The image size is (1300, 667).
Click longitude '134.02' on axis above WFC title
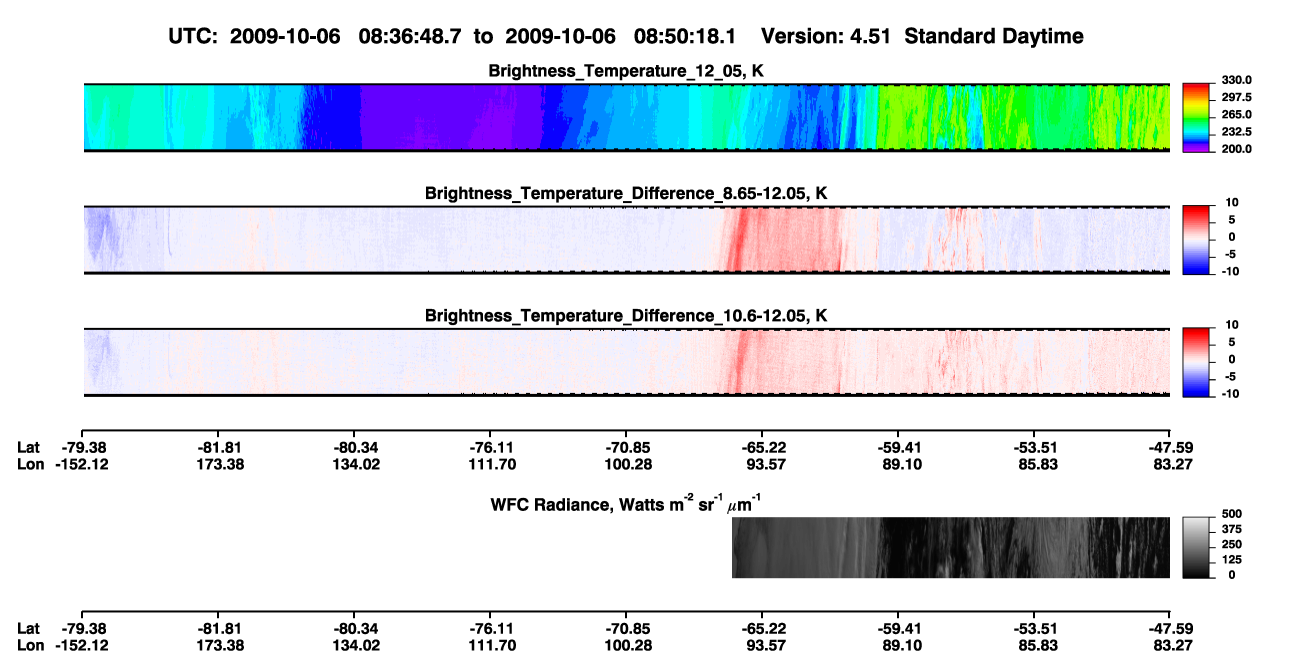(x=353, y=464)
